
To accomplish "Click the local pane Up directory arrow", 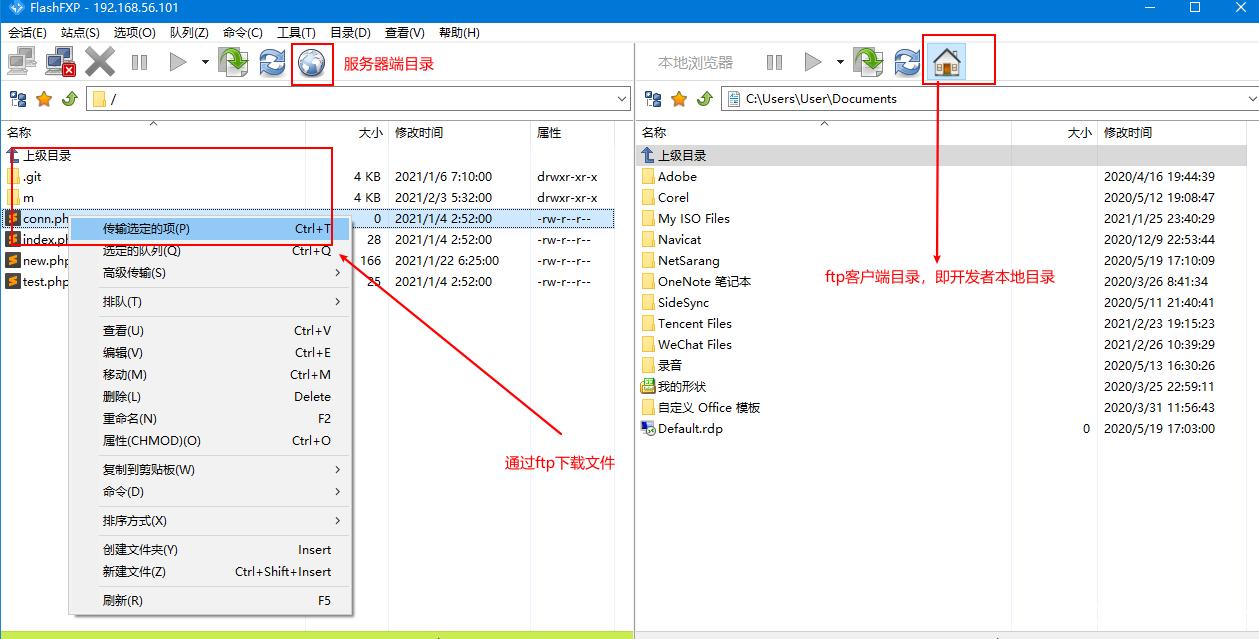I will [704, 99].
